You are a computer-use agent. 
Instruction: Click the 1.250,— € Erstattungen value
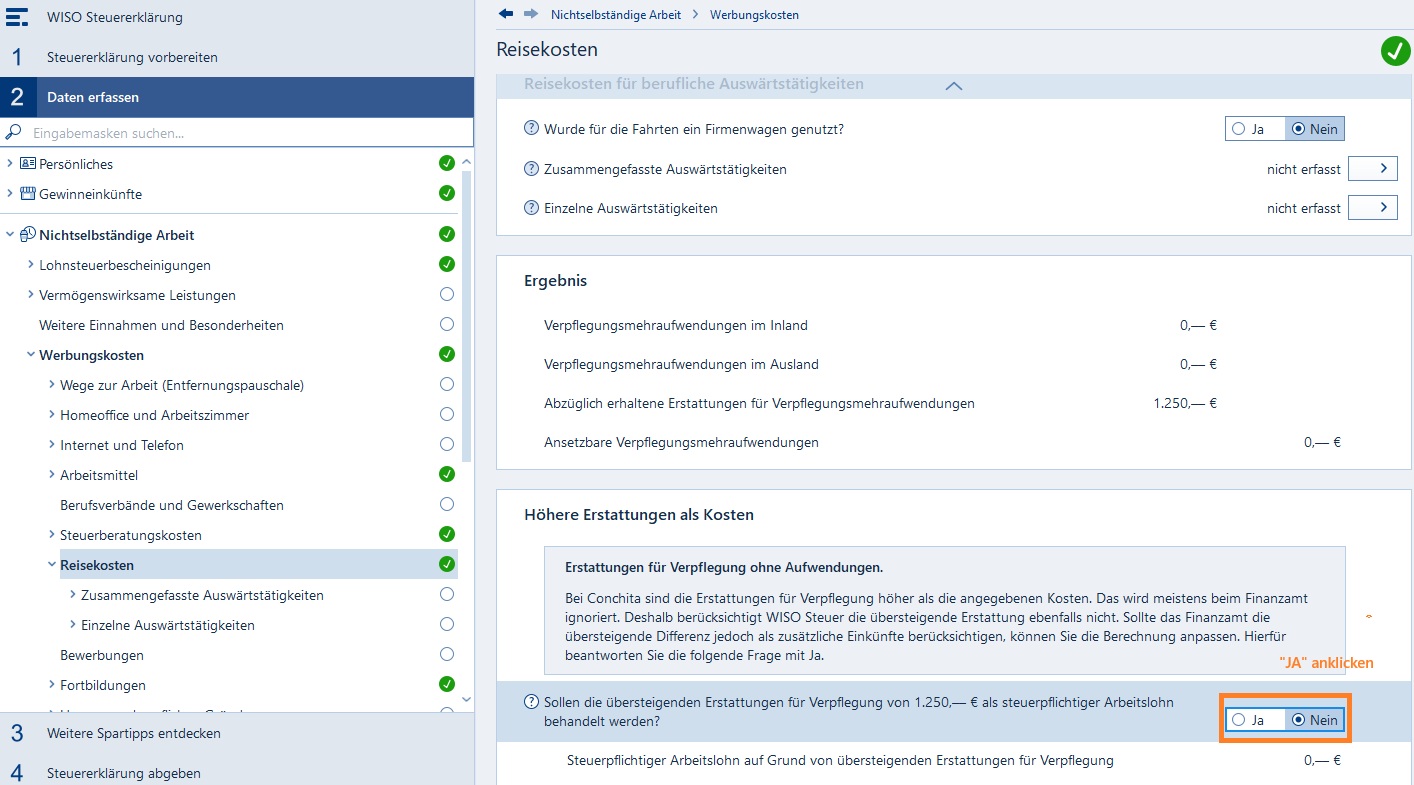(x=1185, y=404)
